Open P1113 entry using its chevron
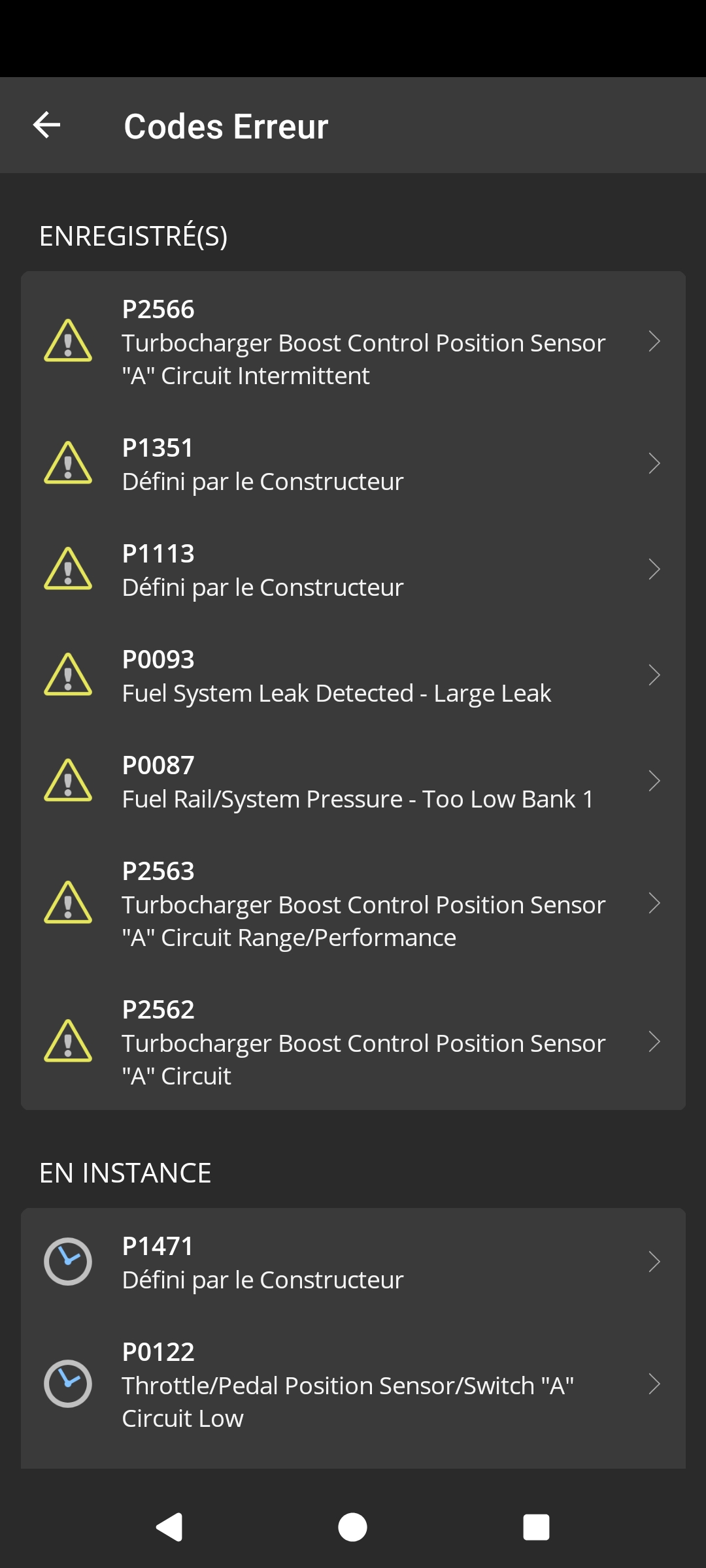The image size is (706, 1568). tap(654, 569)
